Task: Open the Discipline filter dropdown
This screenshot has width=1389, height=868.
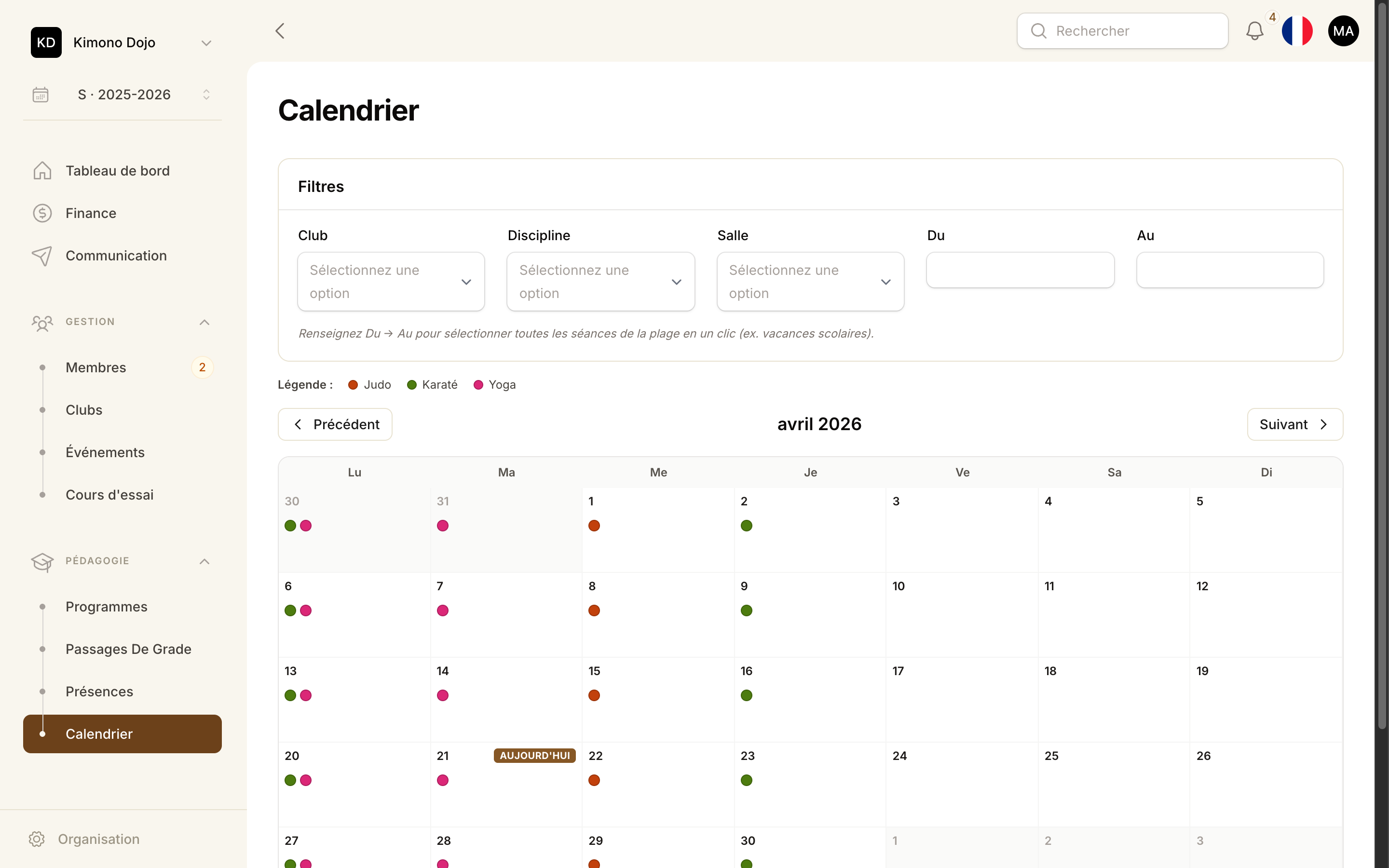Action: point(600,281)
